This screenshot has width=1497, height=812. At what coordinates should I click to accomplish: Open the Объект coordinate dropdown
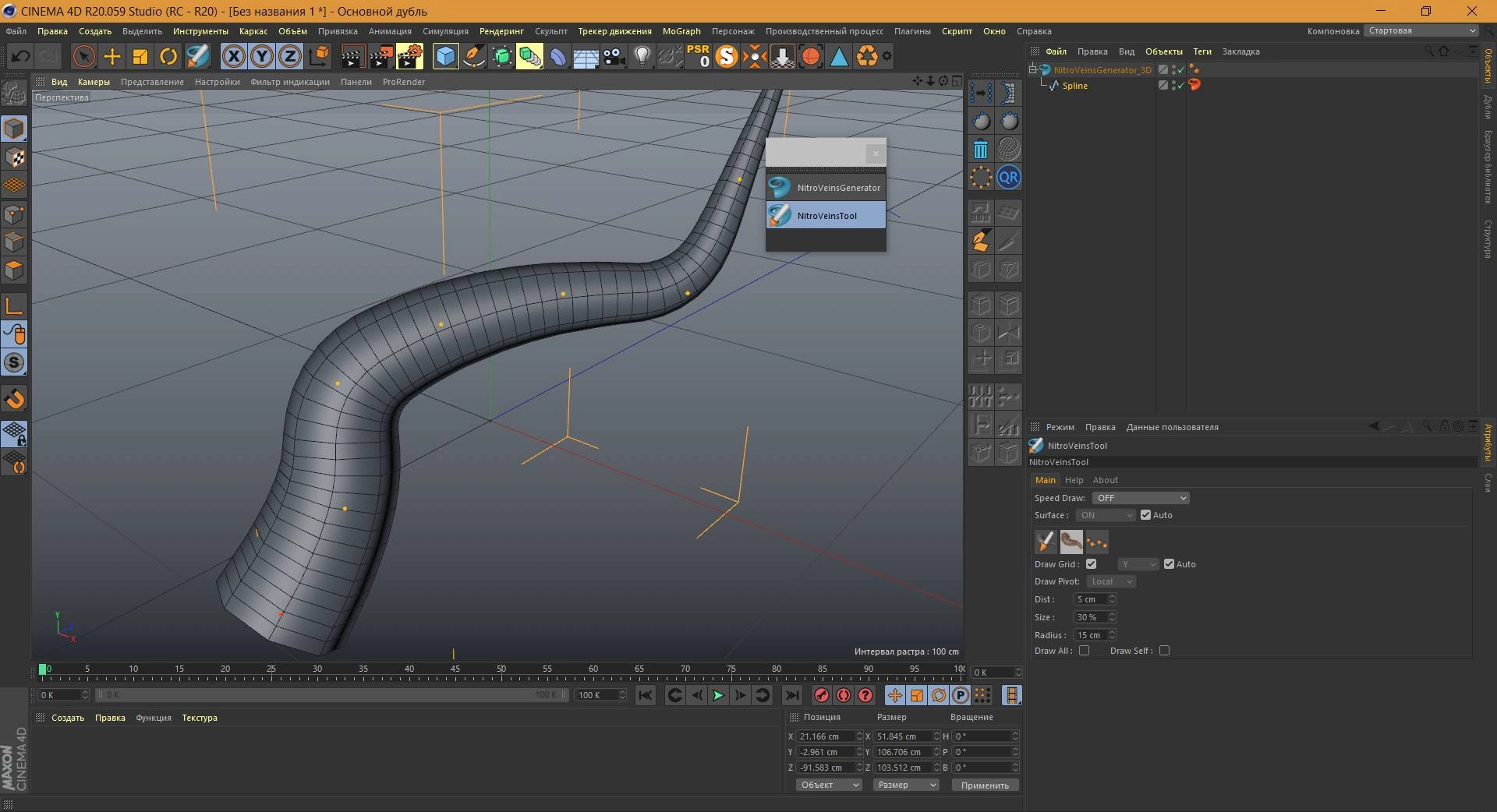tap(829, 785)
